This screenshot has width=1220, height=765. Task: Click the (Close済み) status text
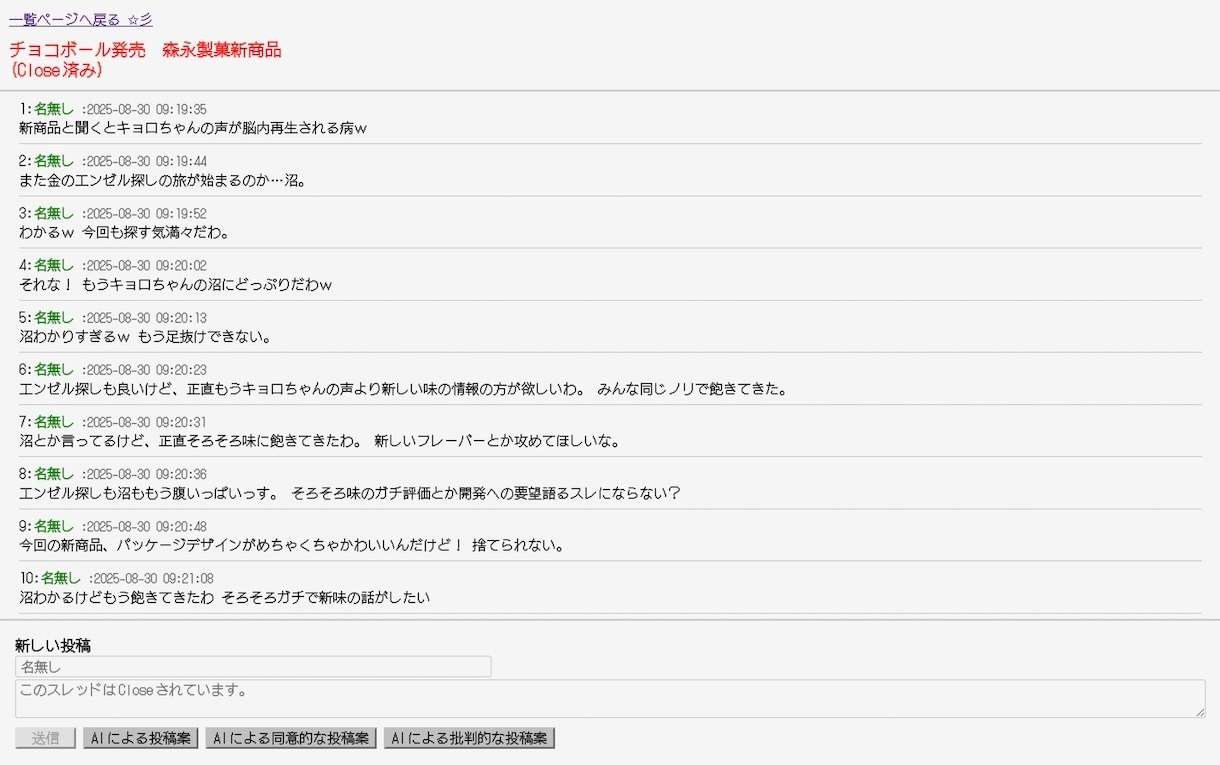(56, 71)
